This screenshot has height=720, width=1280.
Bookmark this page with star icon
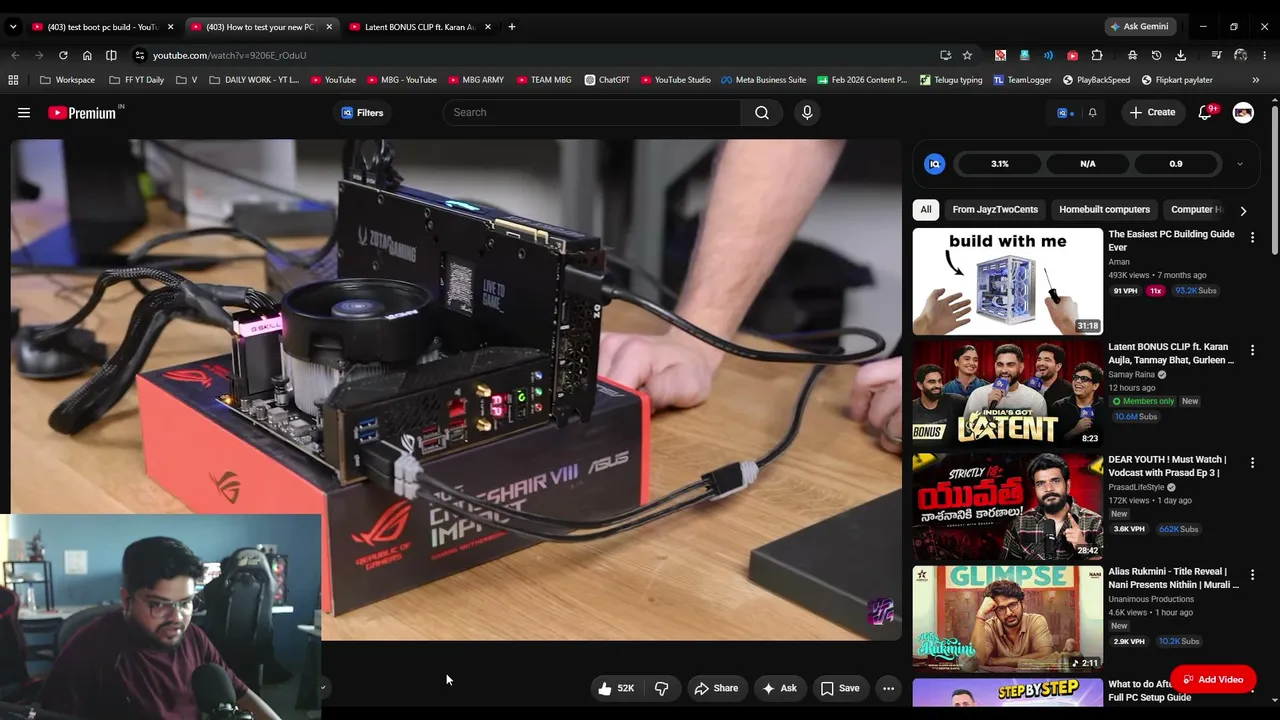tap(967, 55)
